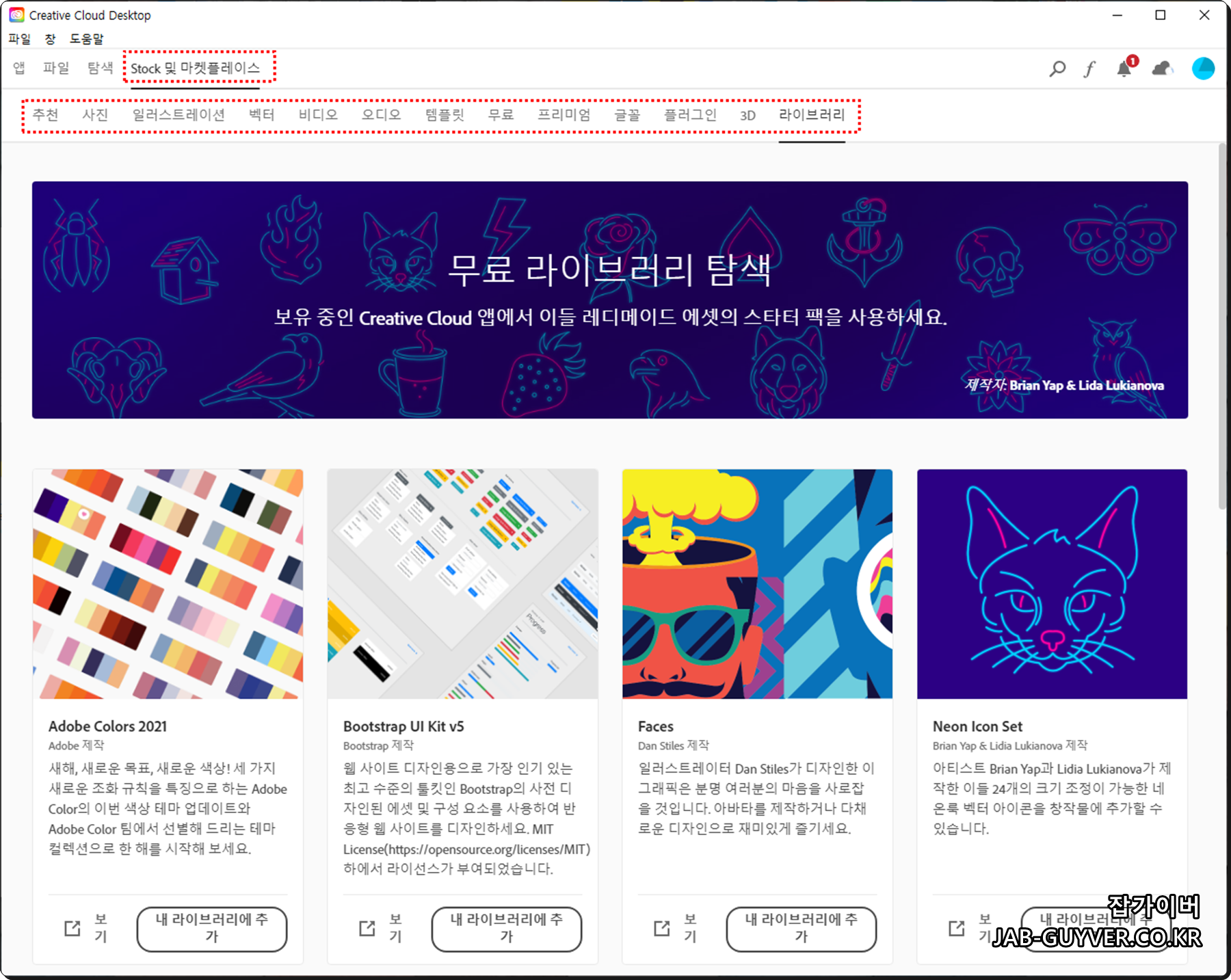Select the 플러그인 category tab

coord(691,114)
